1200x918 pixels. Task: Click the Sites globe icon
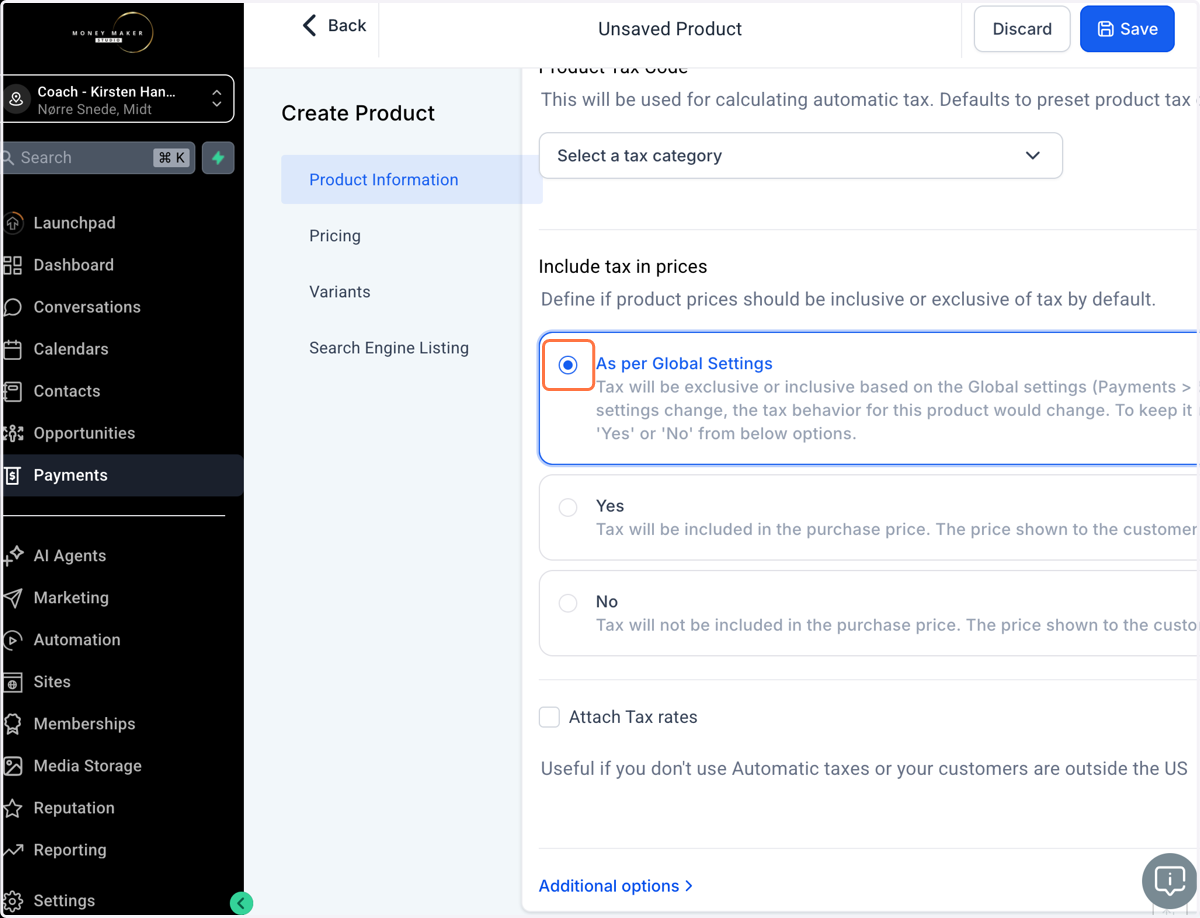point(13,682)
